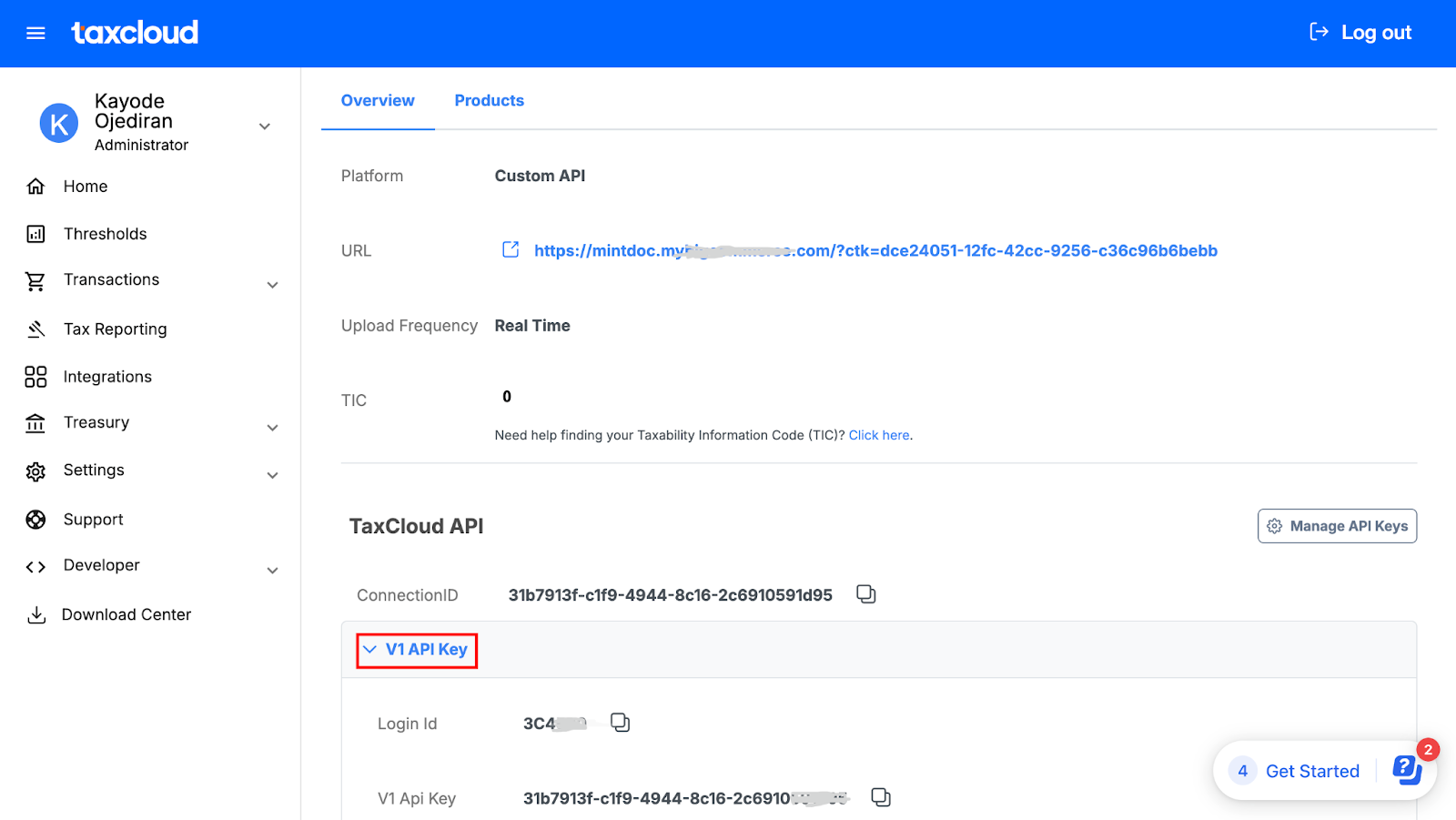Expand the user account chevron
The width and height of the screenshot is (1456, 820).
(x=265, y=127)
